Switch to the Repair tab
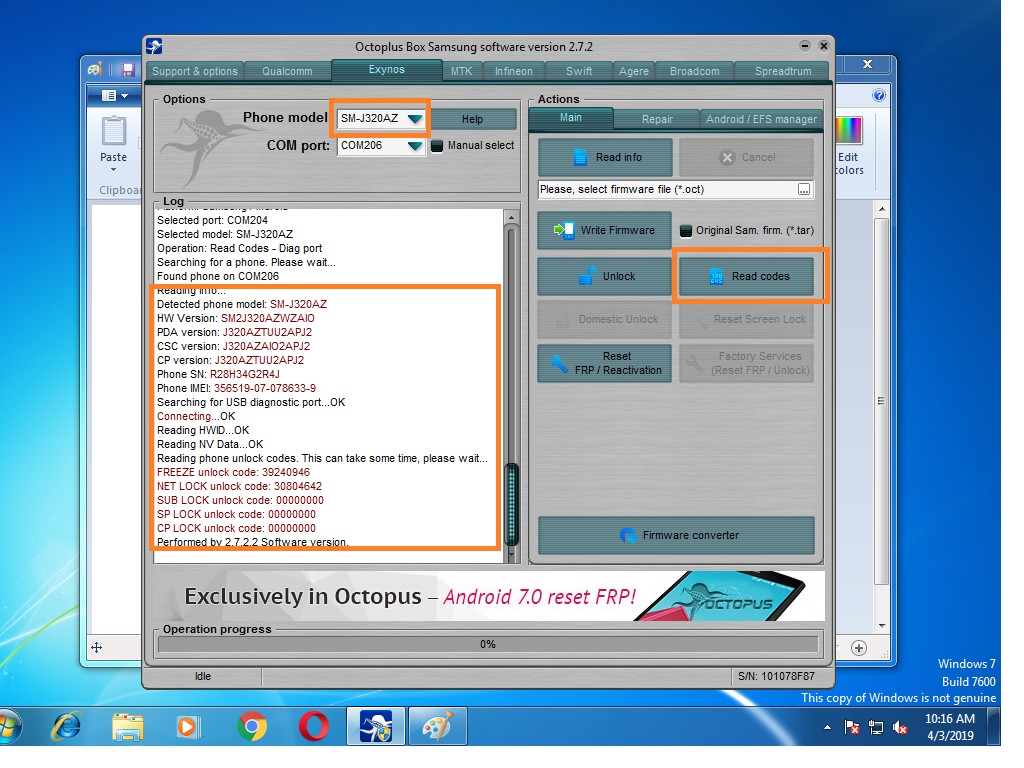 [x=657, y=120]
